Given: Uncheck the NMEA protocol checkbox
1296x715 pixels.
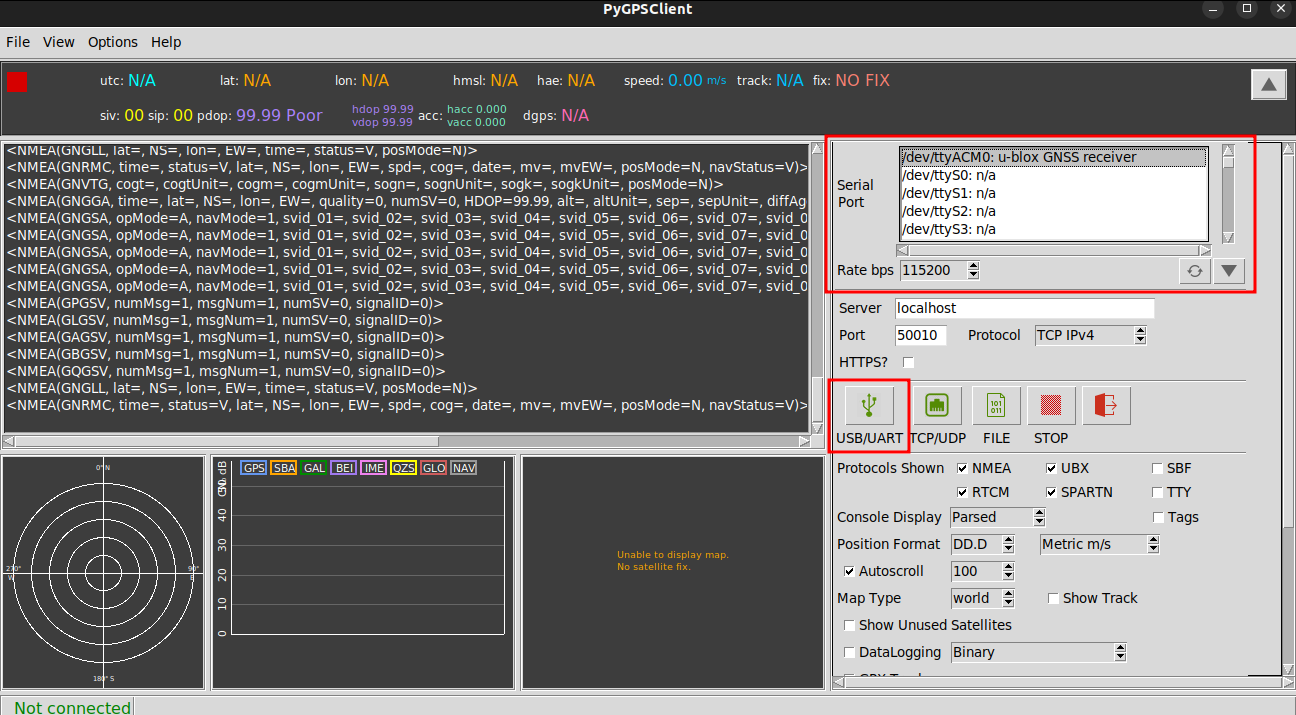Looking at the screenshot, I should [x=962, y=468].
